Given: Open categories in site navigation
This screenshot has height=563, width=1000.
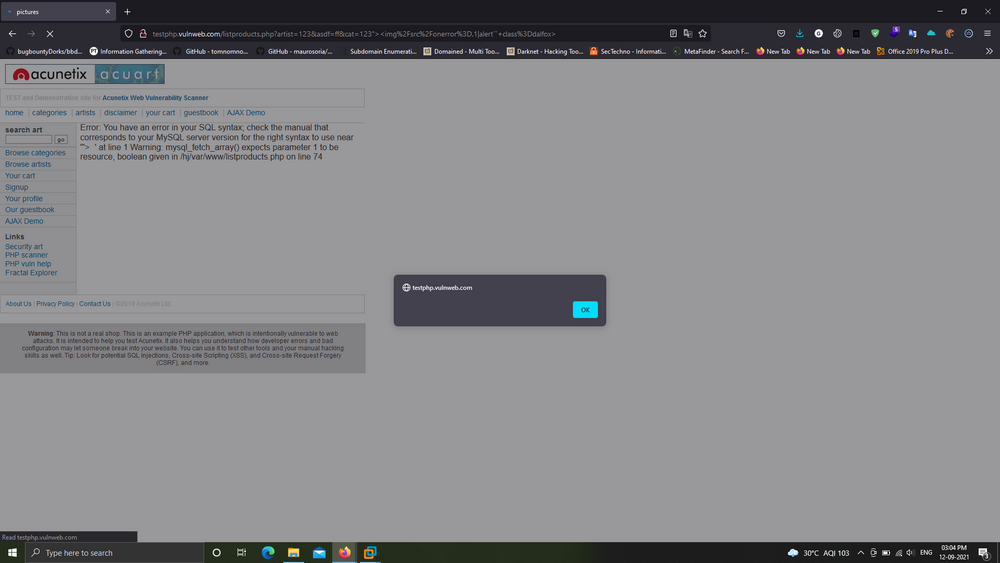Looking at the screenshot, I should [x=49, y=113].
